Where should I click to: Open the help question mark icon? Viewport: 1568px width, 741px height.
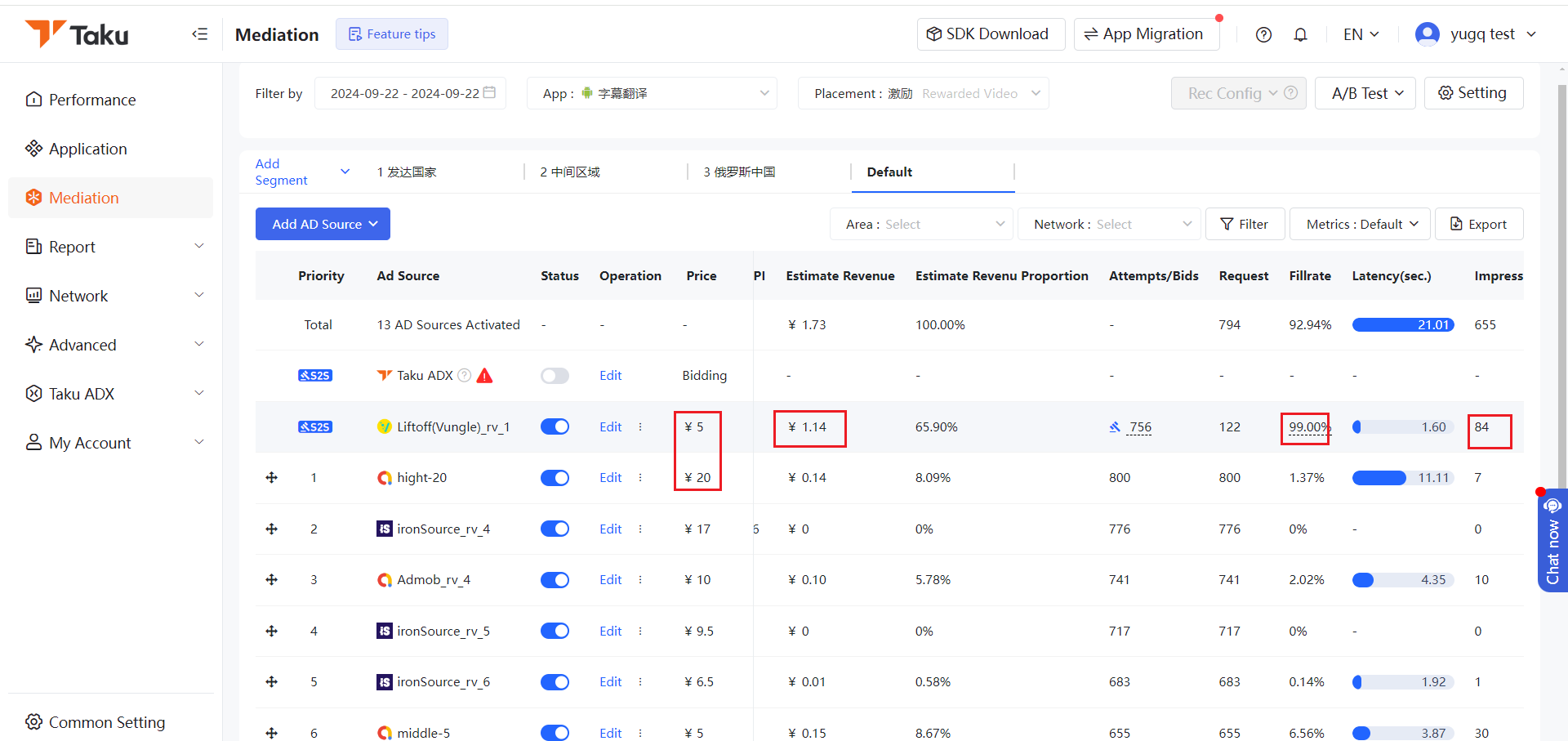click(x=1263, y=34)
